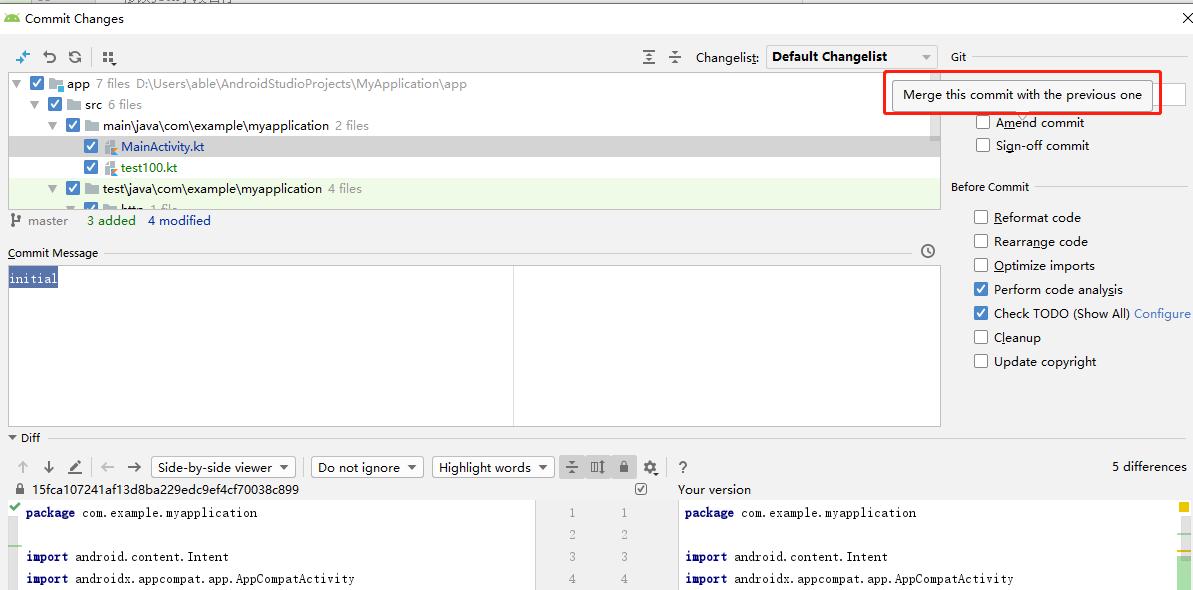
Task: Click the Rollback changes icon
Action: [x=49, y=57]
